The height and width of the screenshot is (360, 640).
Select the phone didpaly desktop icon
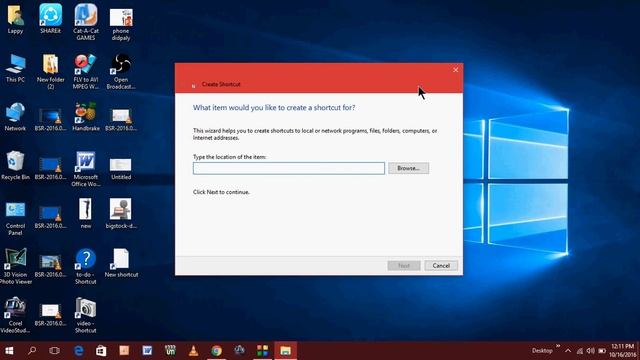[x=121, y=24]
